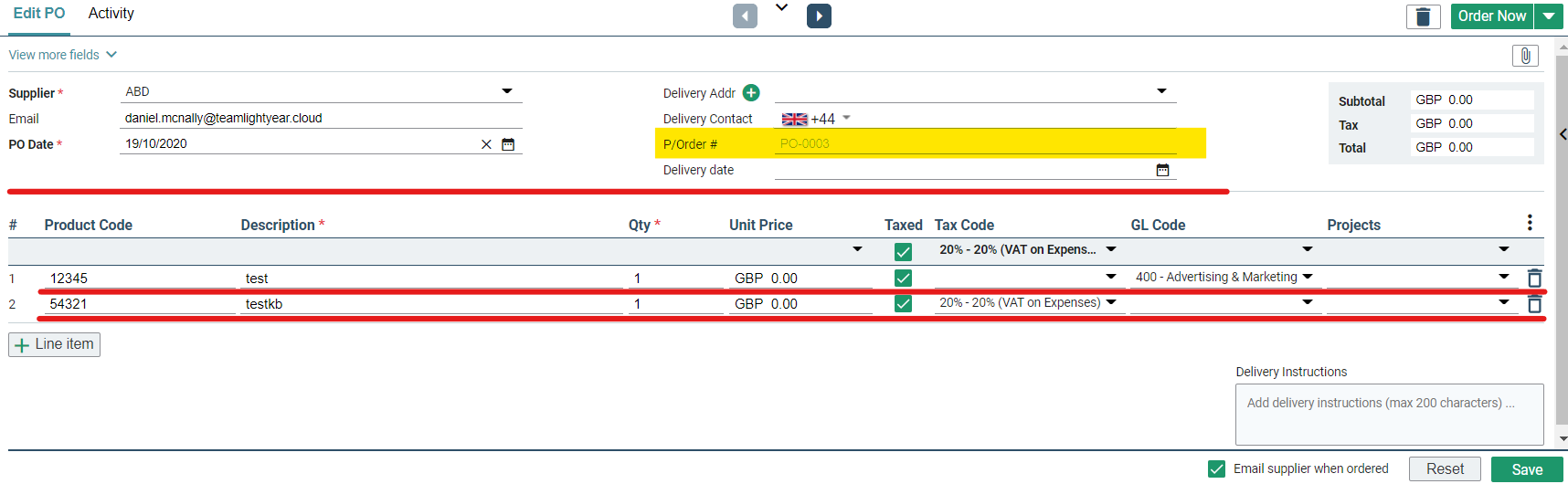This screenshot has width=1568, height=484.
Task: Untick the Taxed checkbox on line 1
Action: click(x=903, y=278)
